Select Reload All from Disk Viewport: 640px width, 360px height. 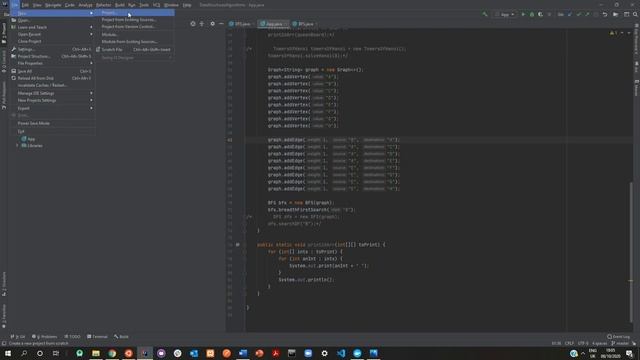[x=53, y=78]
